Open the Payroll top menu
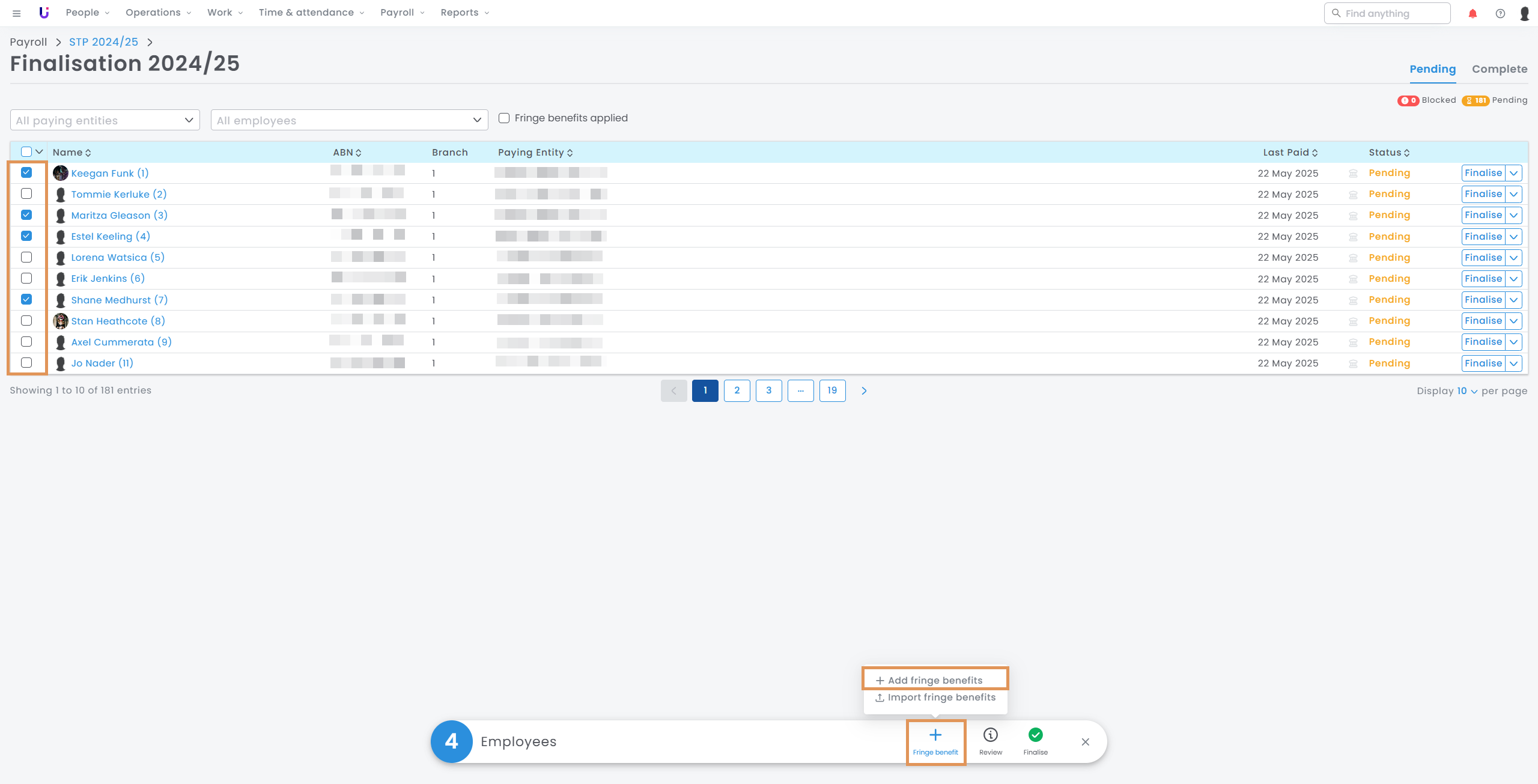1538x784 pixels. coord(402,13)
